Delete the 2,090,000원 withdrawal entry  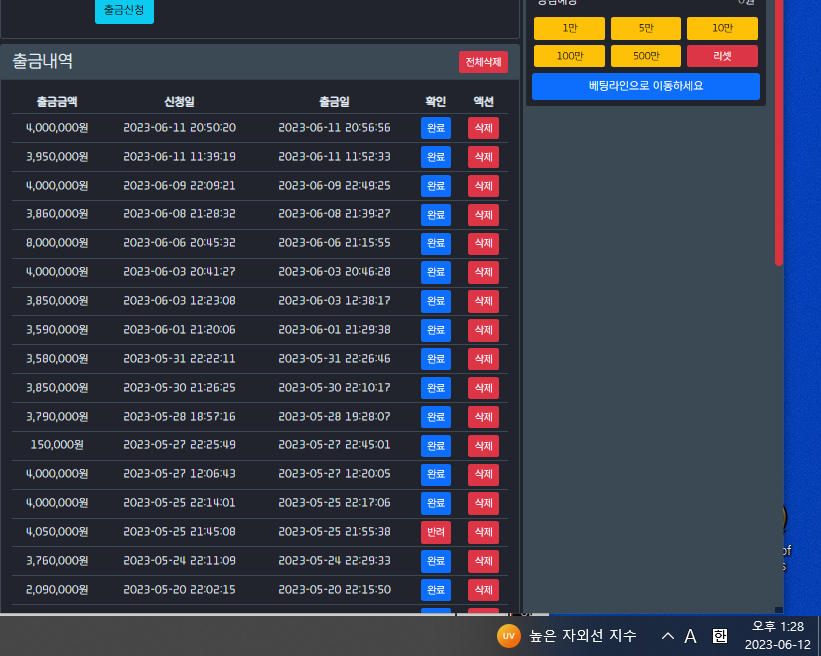483,590
